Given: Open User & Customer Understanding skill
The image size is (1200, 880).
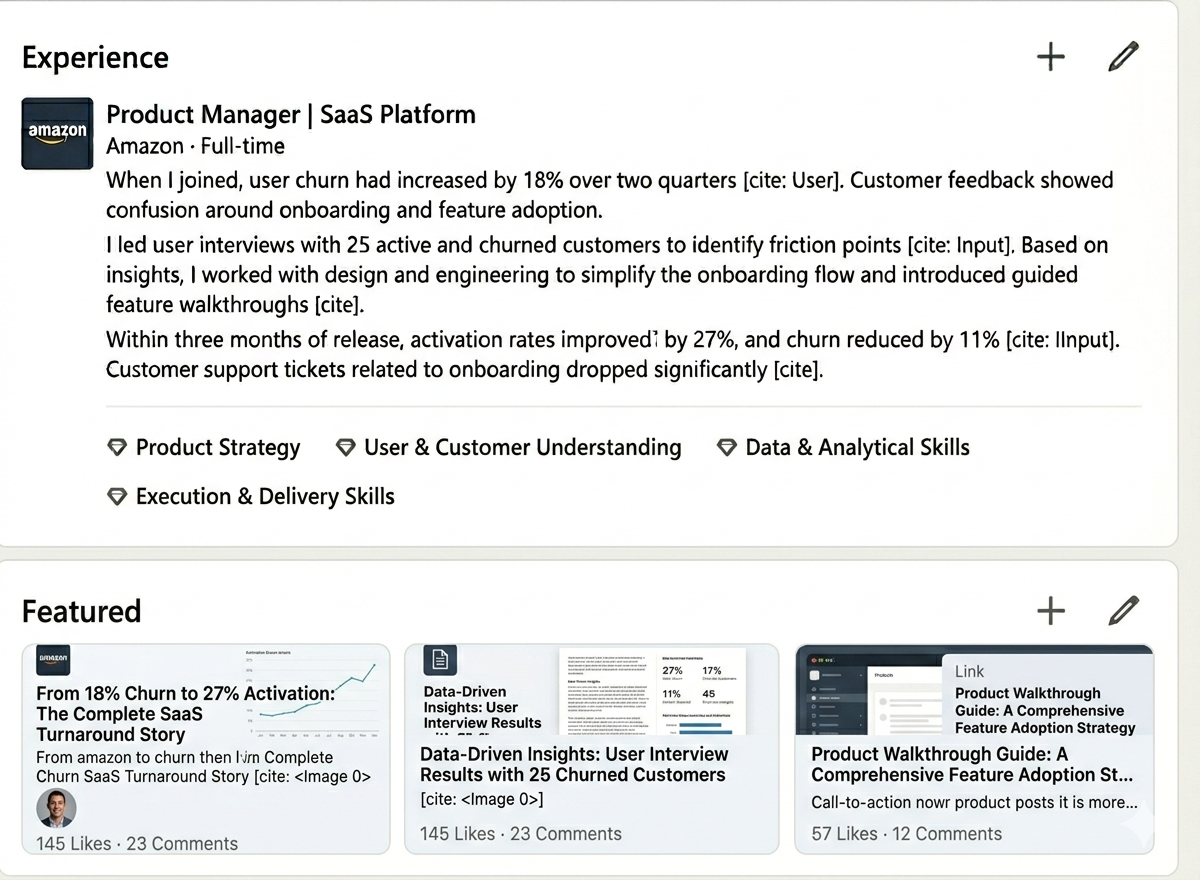Looking at the screenshot, I should coord(522,448).
